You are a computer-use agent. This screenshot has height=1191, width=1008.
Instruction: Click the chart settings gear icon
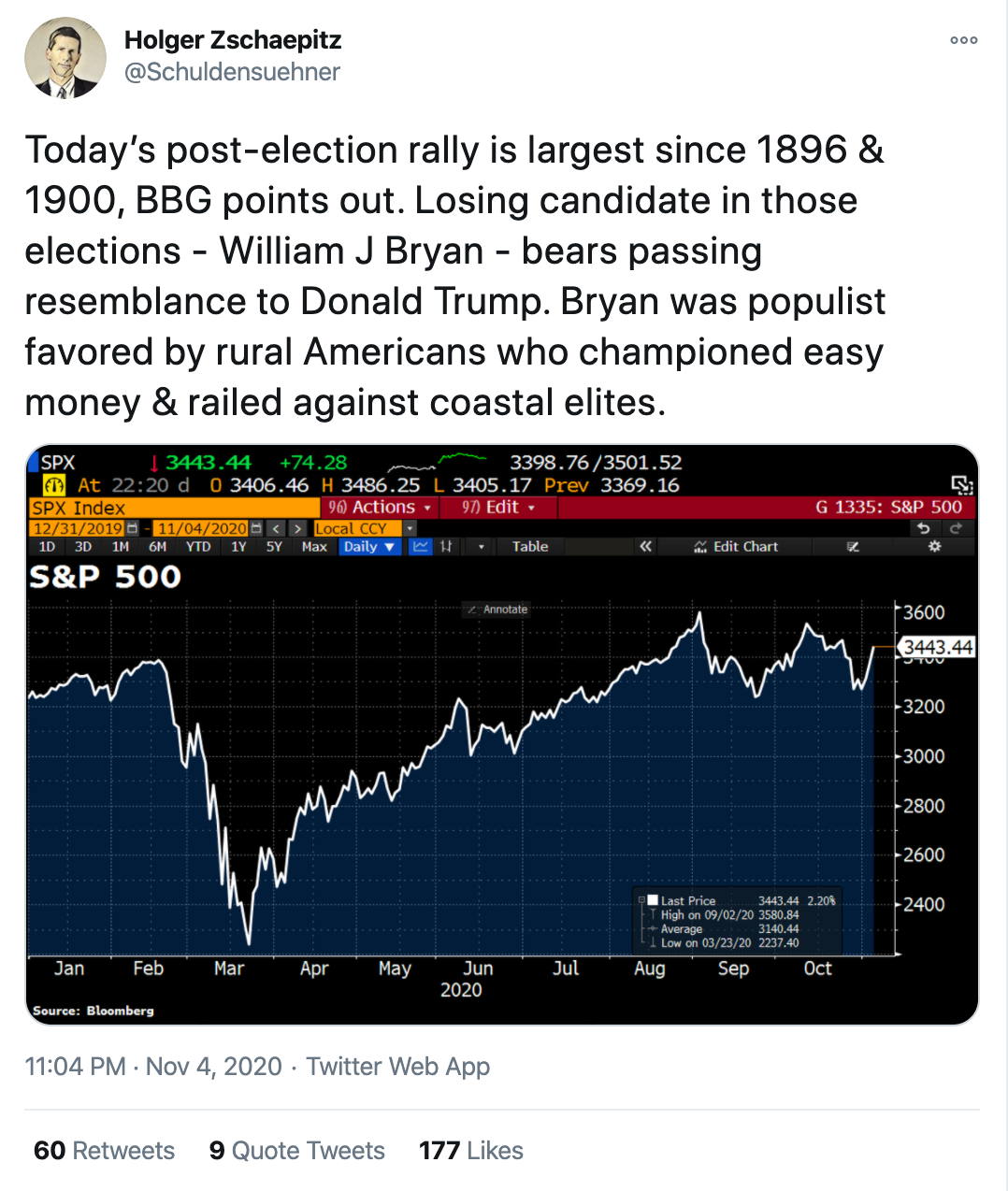(934, 547)
